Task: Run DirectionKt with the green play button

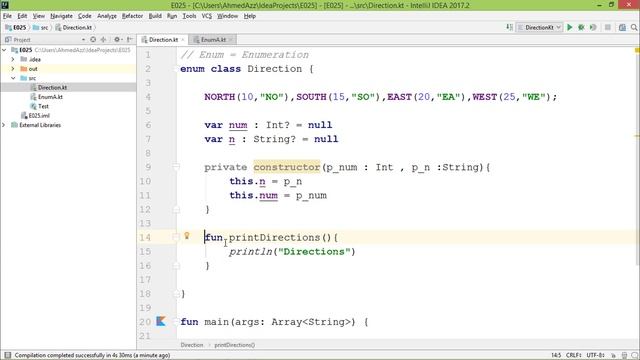Action: point(570,27)
